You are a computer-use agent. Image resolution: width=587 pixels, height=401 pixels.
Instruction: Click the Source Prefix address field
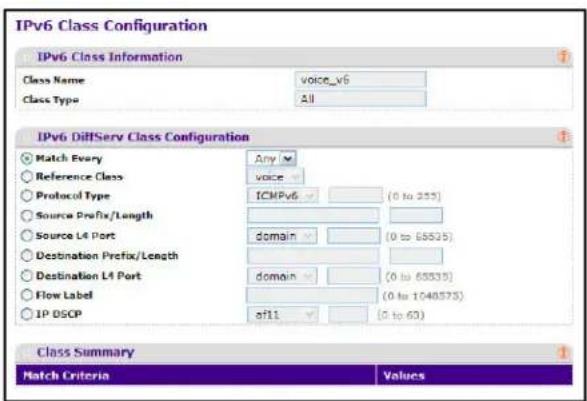tap(313, 215)
